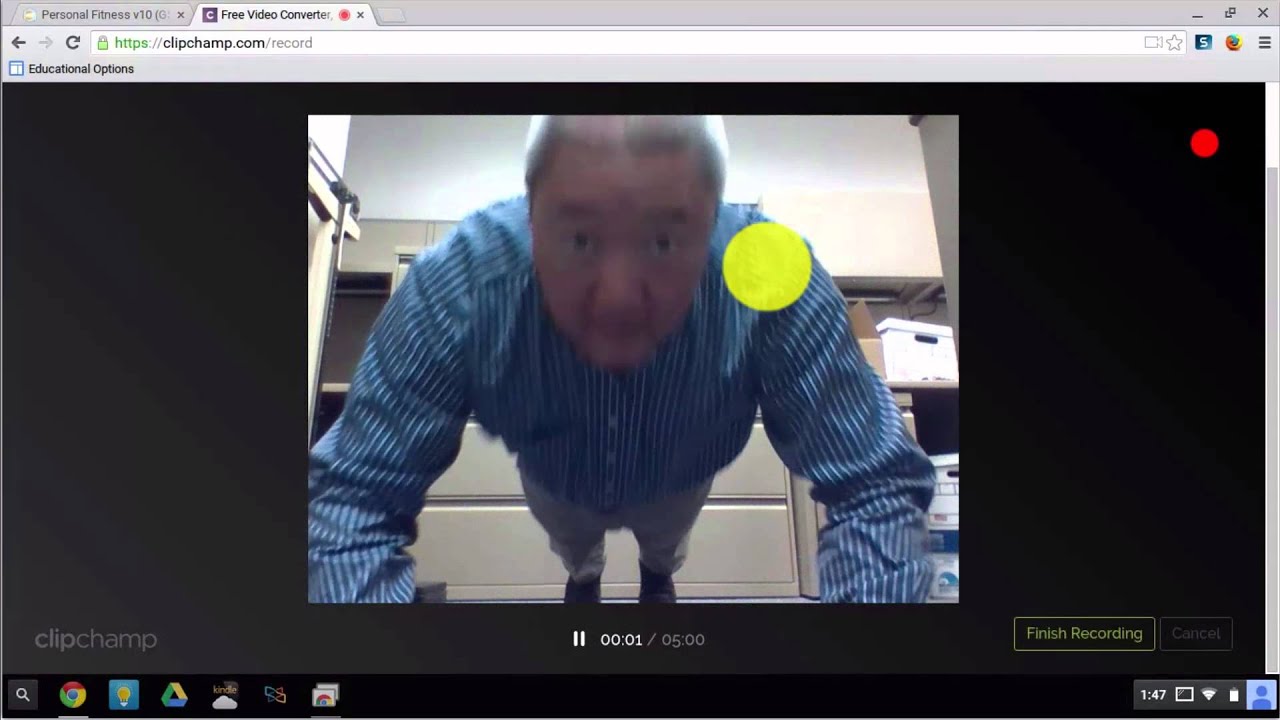Click the Finish Recording button
The image size is (1280, 720).
coord(1084,634)
